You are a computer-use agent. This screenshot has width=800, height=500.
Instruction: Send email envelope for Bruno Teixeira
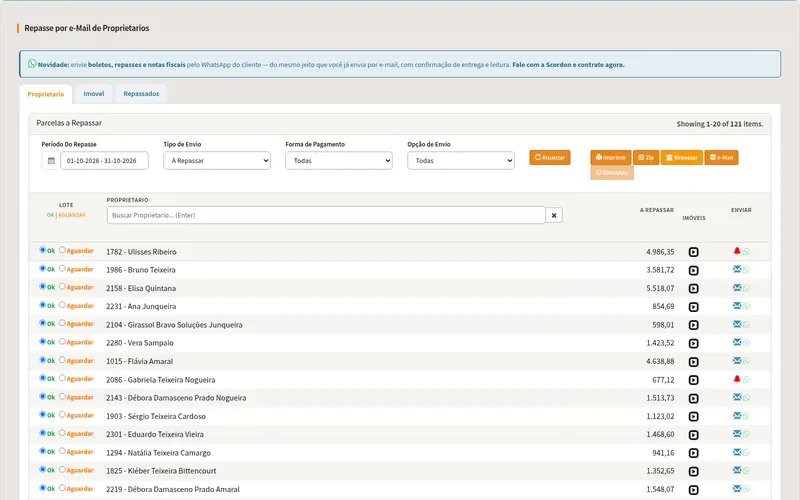click(x=737, y=269)
